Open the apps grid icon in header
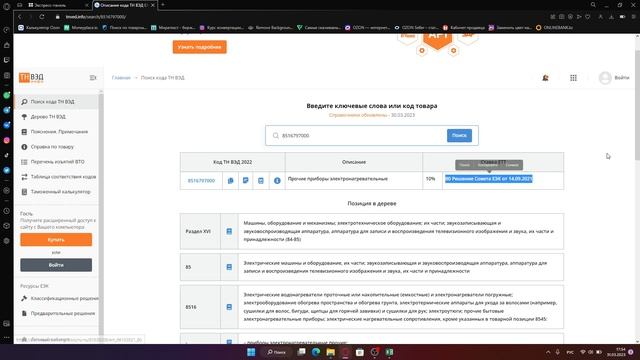 coord(573,78)
